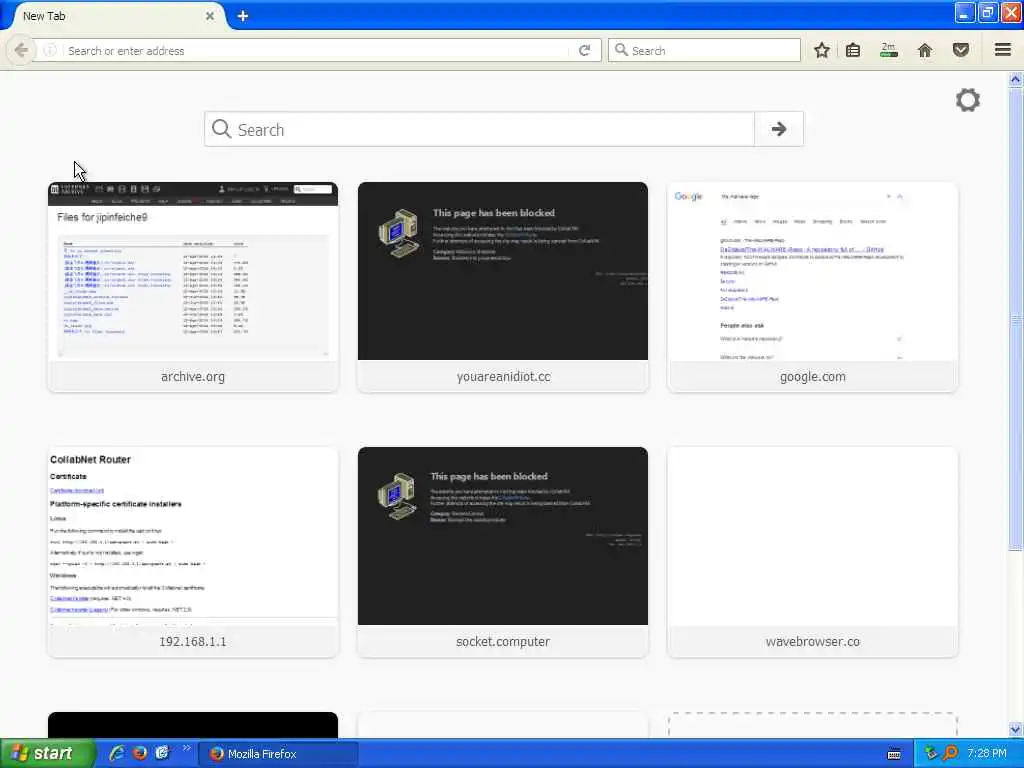Open the downloads progress indicator (2m)

(889, 50)
